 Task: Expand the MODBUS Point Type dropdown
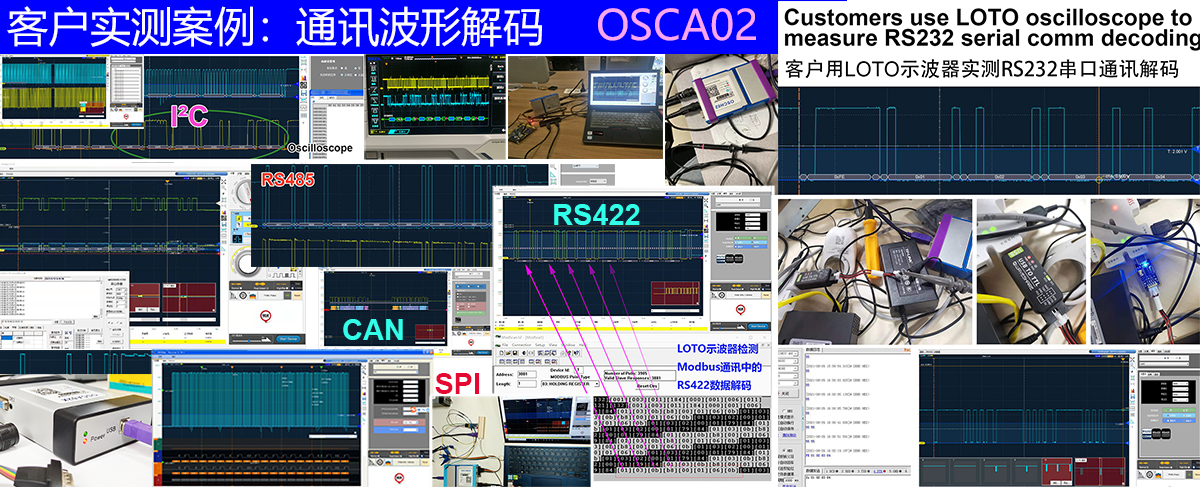click(570, 384)
